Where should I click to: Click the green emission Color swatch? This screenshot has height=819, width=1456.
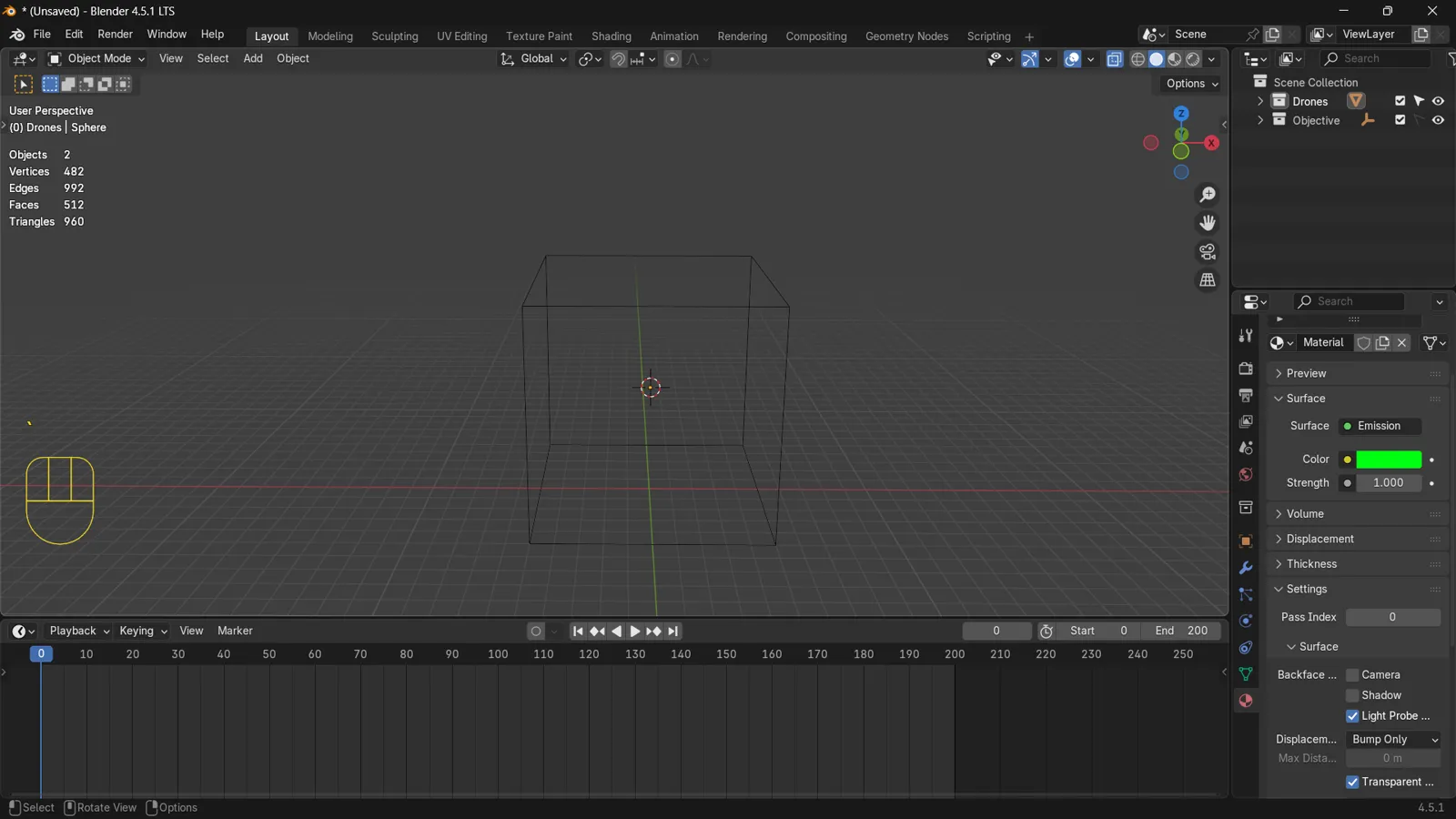[1389, 460]
